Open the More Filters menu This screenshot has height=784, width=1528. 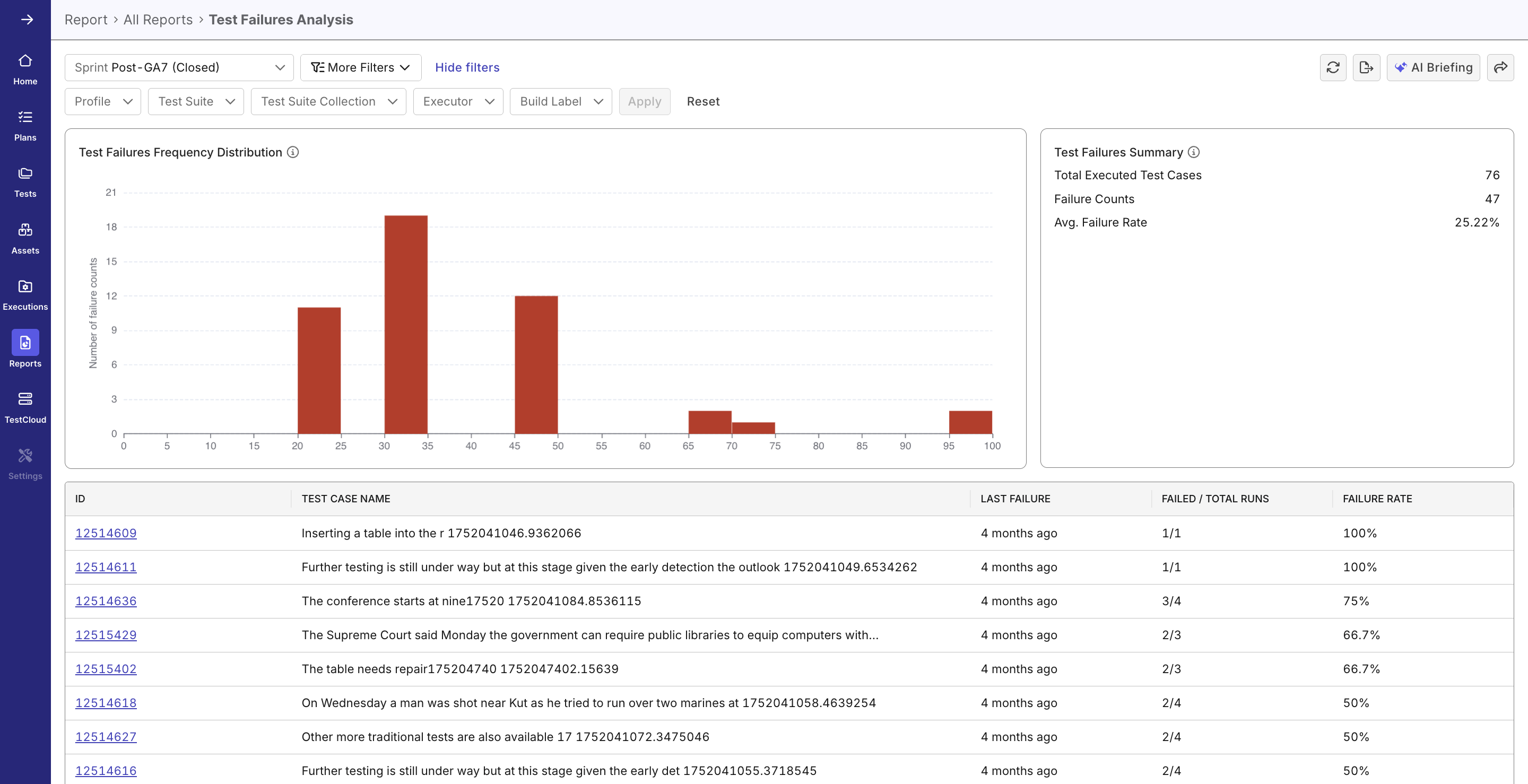[x=360, y=67]
